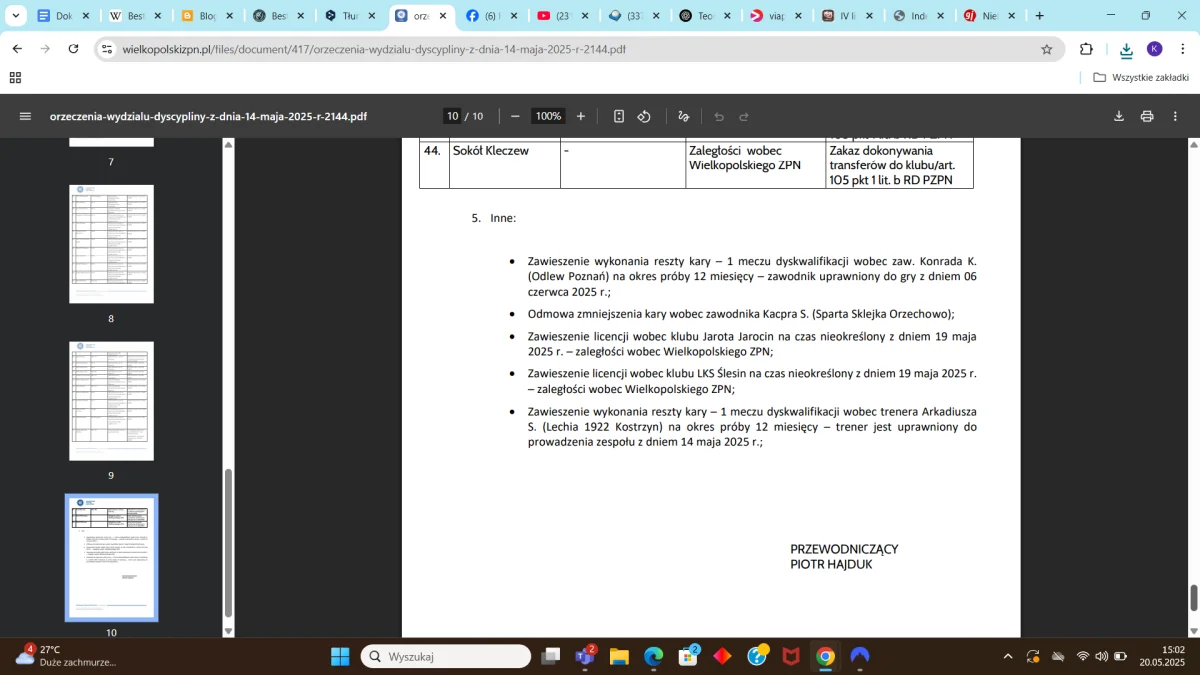Go forward to the next page
Viewport: 1200px width, 675px height.
click(45, 49)
